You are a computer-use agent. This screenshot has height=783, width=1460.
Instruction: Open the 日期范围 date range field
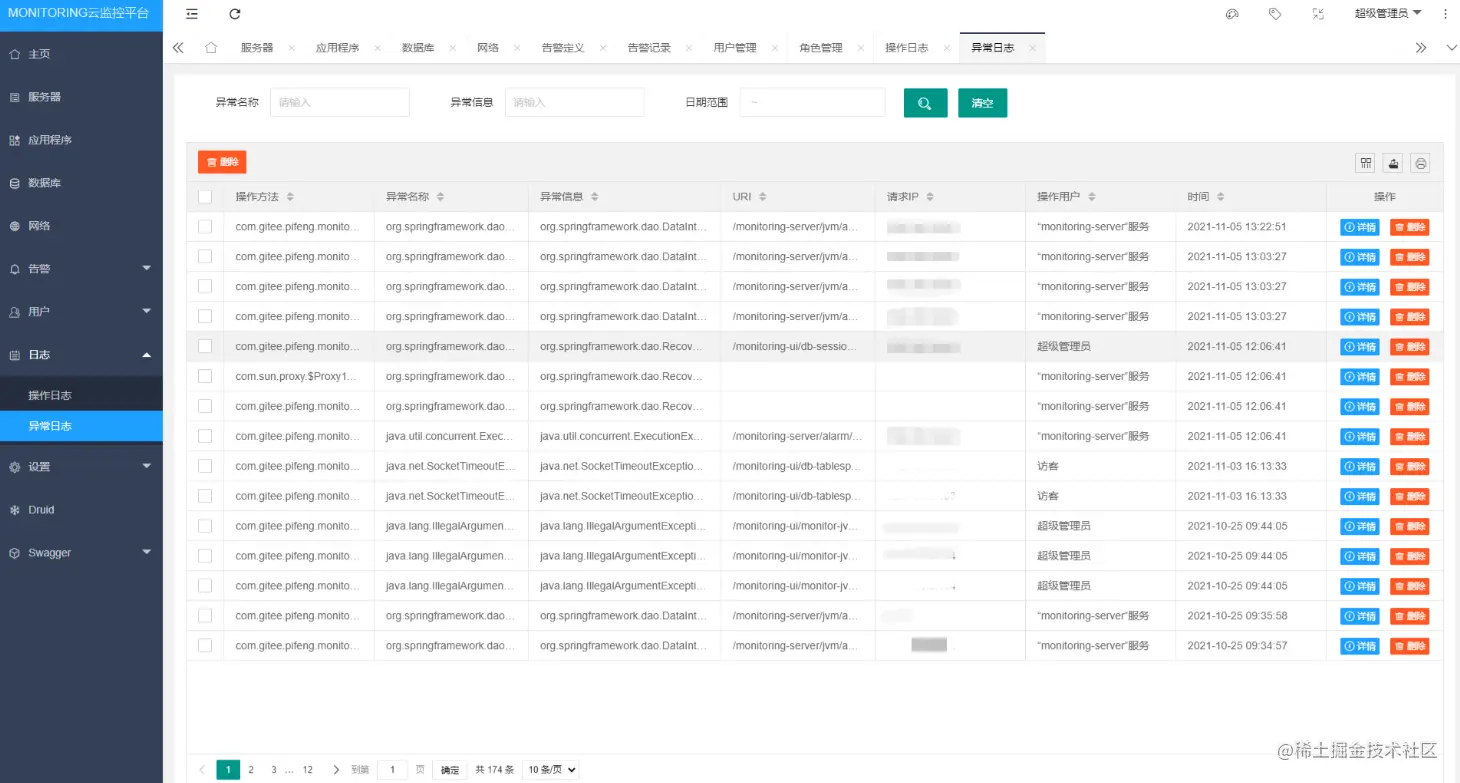[812, 102]
